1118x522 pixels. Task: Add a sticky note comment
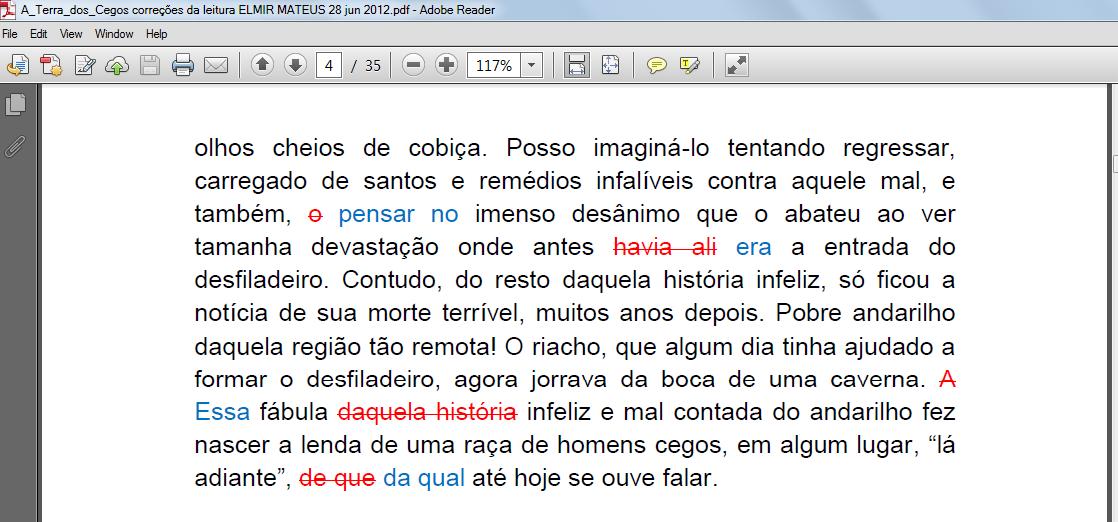tap(657, 66)
